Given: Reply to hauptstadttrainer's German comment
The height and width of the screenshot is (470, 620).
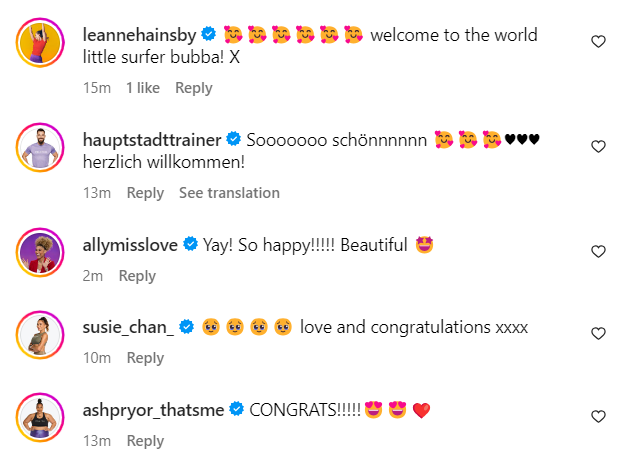Looking at the screenshot, I should (145, 193).
